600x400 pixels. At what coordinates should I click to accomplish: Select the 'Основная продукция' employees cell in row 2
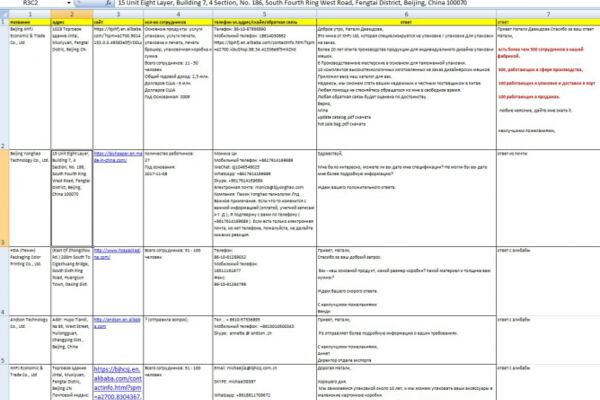[178, 88]
